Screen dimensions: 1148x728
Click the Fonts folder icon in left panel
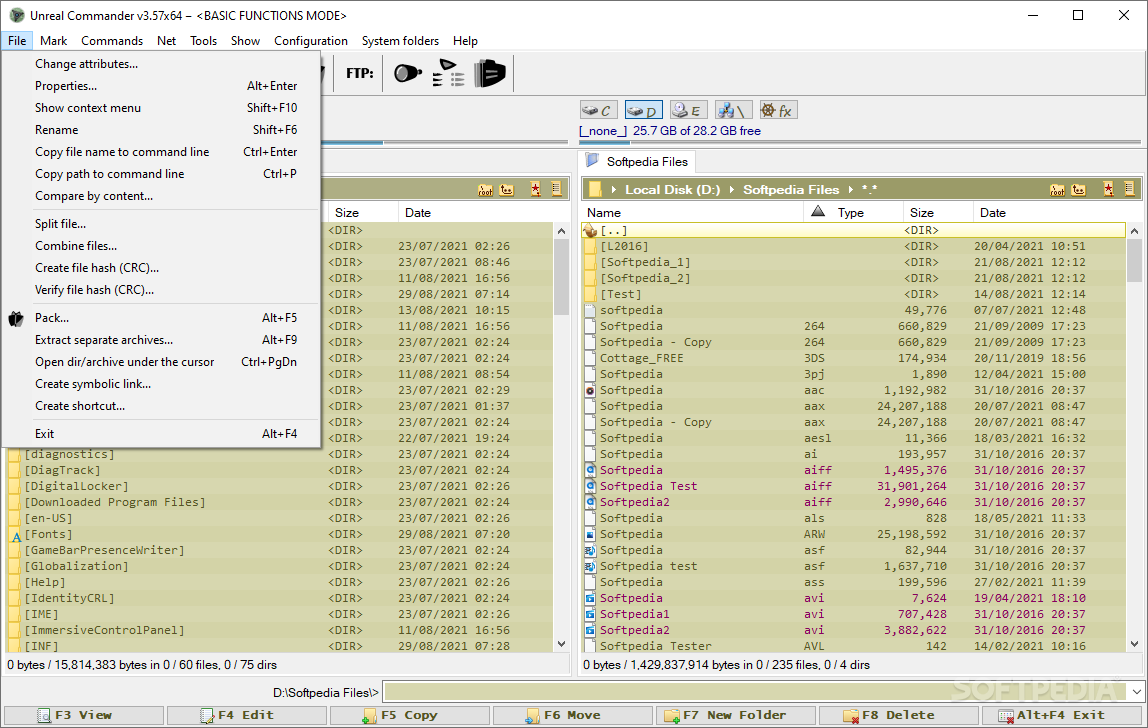click(16, 535)
